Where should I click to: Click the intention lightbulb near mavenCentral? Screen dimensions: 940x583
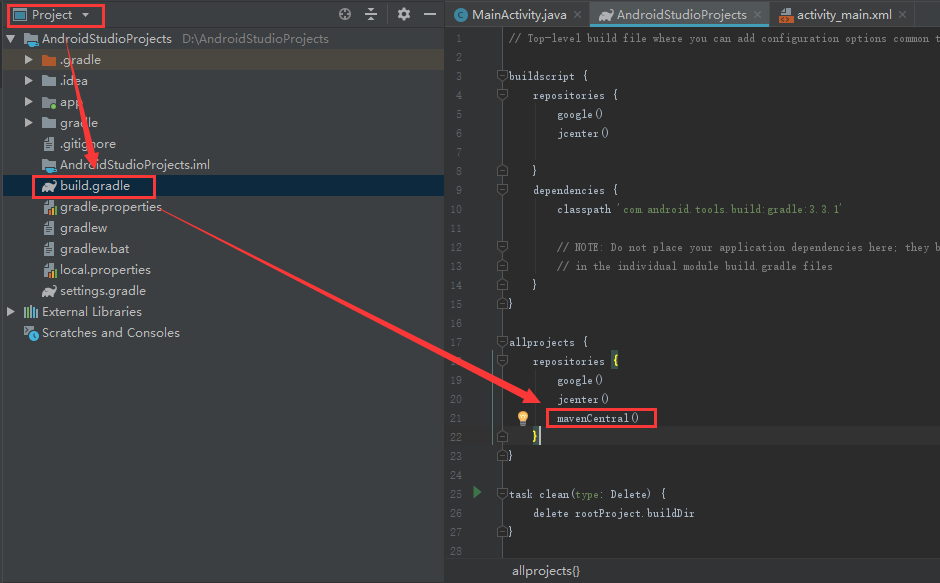tap(521, 418)
